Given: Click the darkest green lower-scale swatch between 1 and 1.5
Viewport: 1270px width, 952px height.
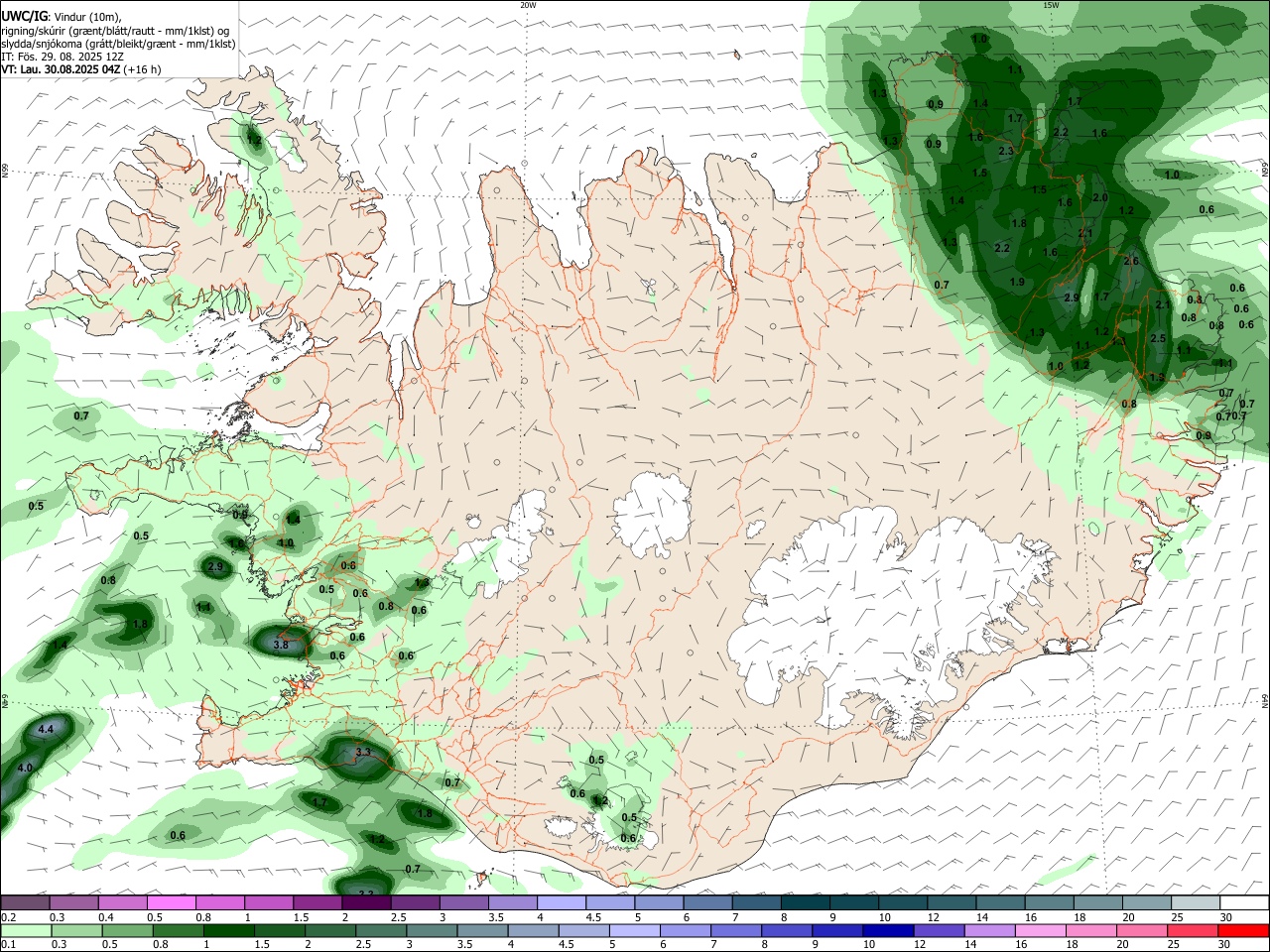Looking at the screenshot, I should tap(229, 931).
